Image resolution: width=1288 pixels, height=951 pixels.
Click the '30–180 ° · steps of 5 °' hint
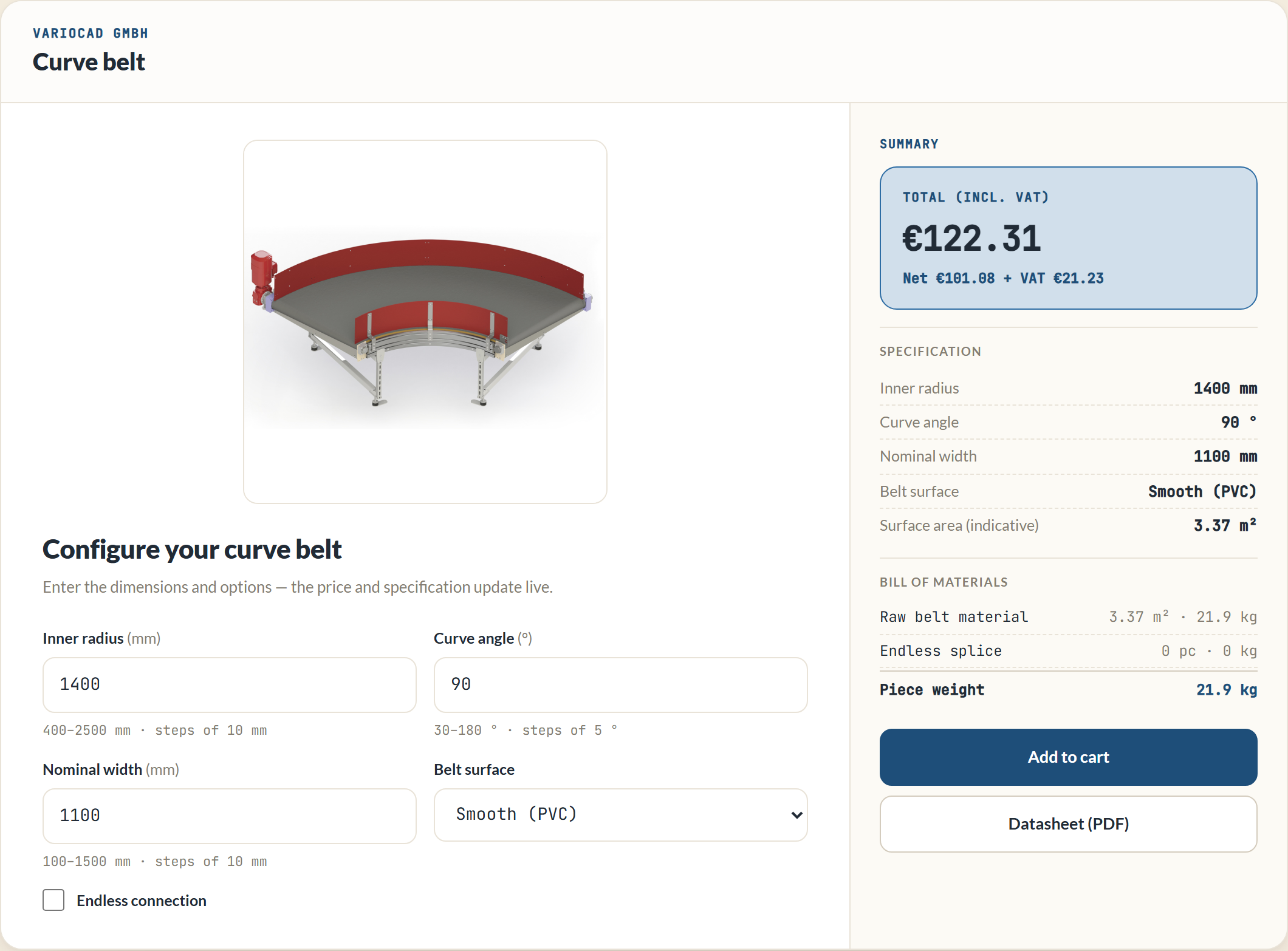526,730
